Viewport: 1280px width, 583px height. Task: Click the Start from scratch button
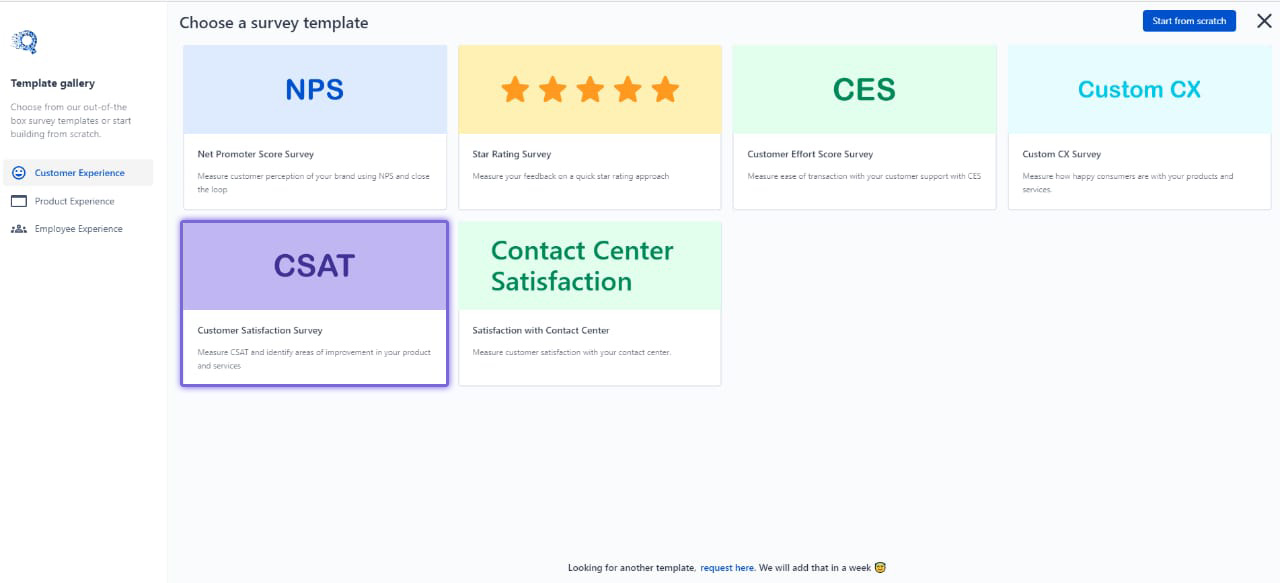pos(1189,20)
